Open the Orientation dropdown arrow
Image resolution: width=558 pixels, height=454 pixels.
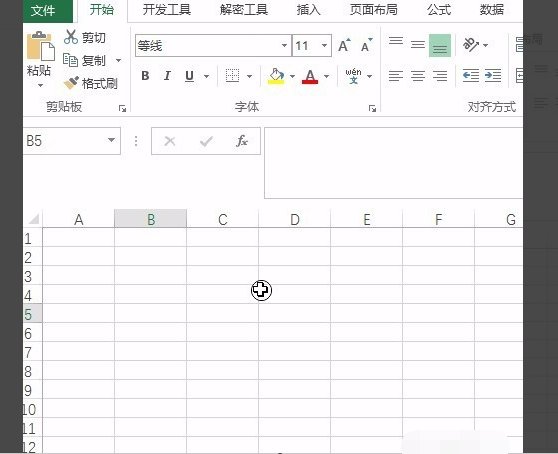click(485, 45)
